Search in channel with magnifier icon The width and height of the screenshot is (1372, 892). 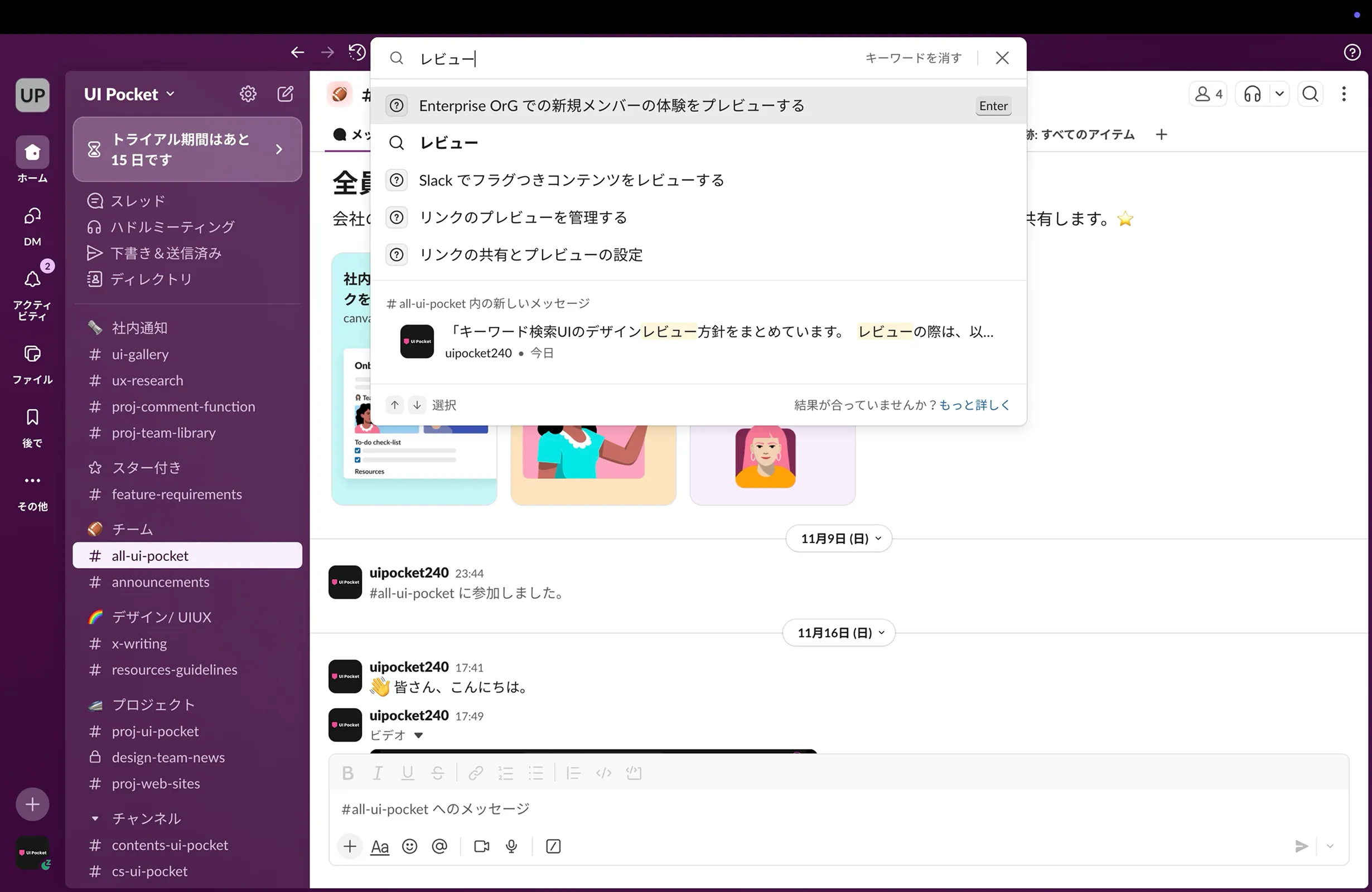1310,94
